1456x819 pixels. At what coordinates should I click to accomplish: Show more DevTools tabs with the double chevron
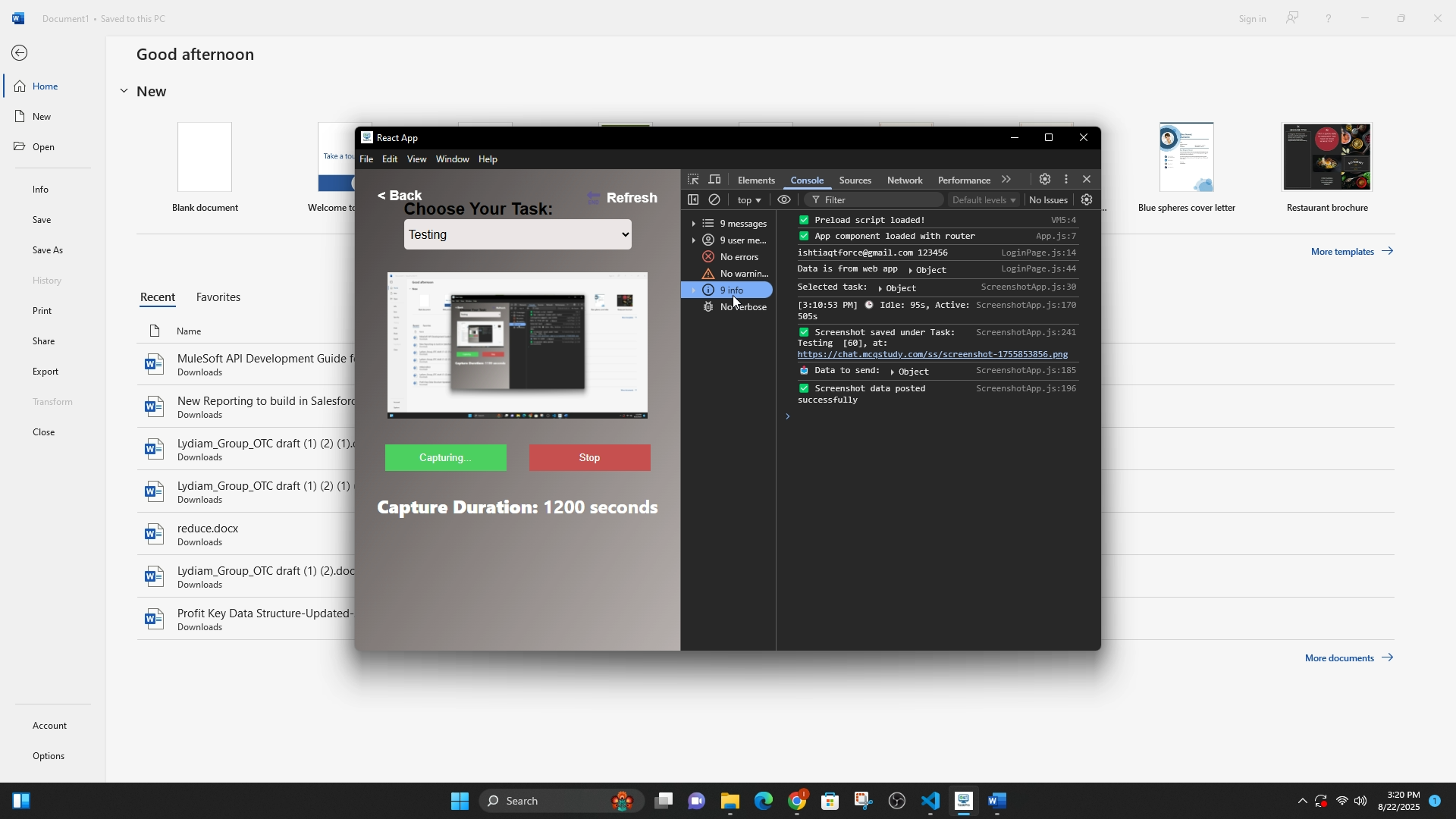pyautogui.click(x=1006, y=180)
